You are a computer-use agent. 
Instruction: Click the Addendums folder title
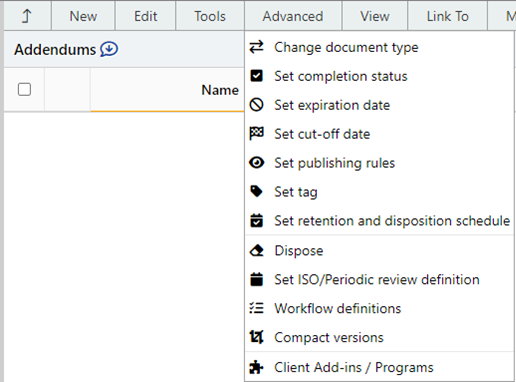click(55, 50)
